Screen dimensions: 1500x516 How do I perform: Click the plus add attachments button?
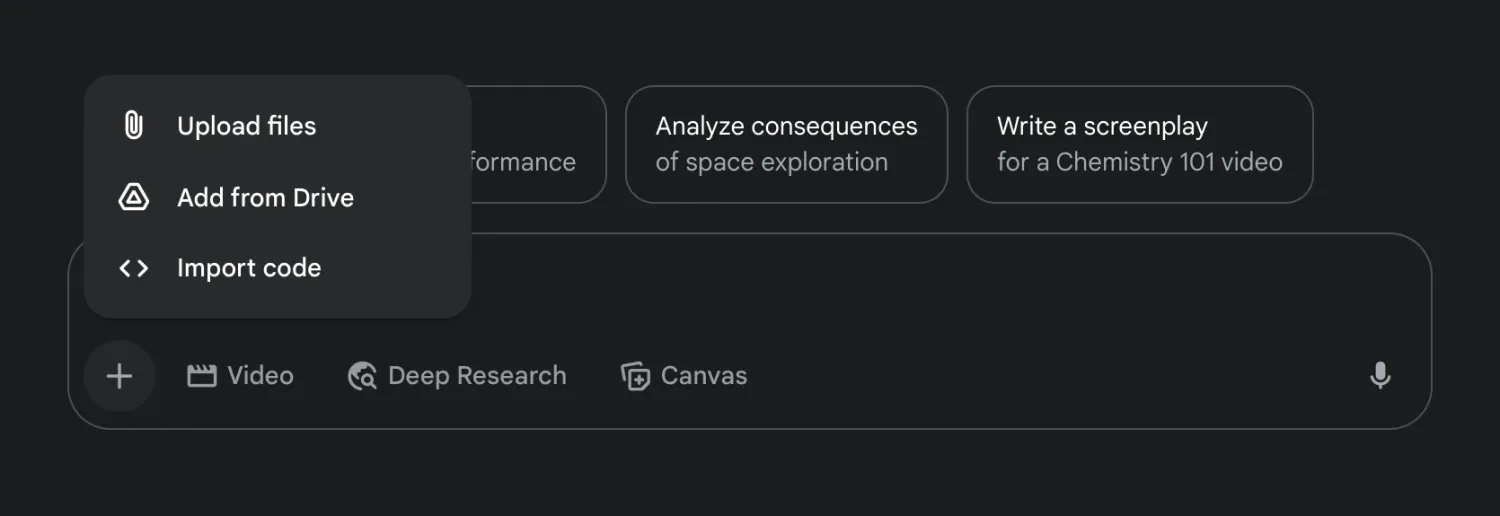click(119, 376)
